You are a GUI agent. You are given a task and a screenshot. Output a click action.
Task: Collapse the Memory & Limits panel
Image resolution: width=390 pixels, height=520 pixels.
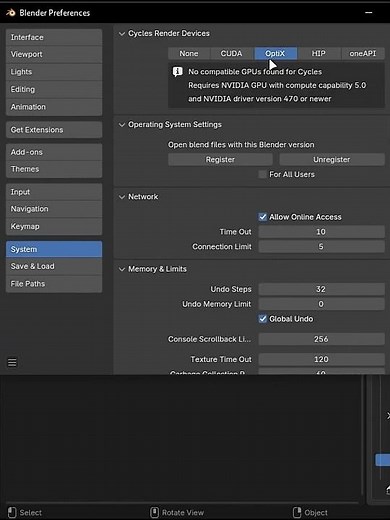click(x=122, y=269)
